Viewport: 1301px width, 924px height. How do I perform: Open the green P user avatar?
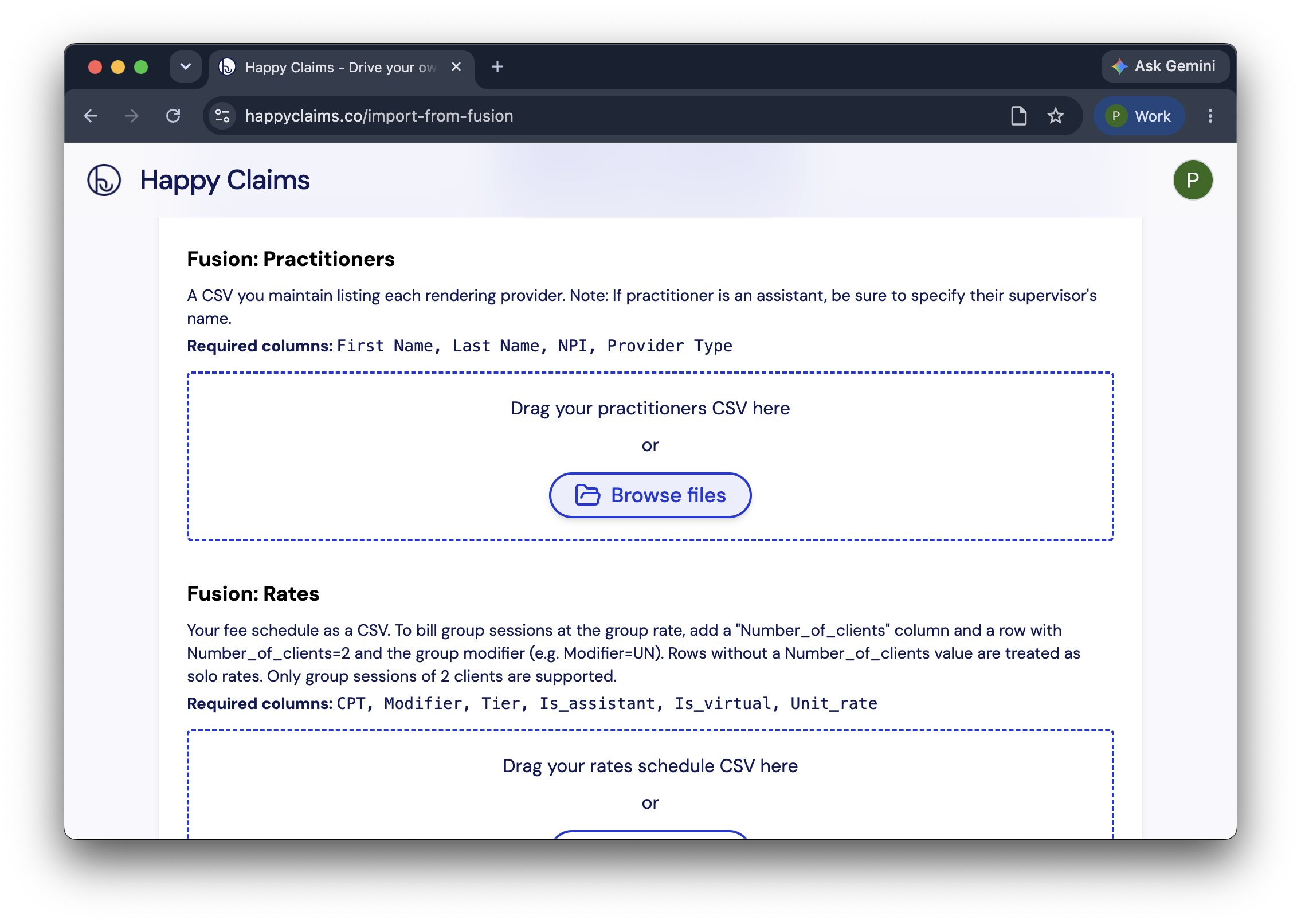[1192, 180]
